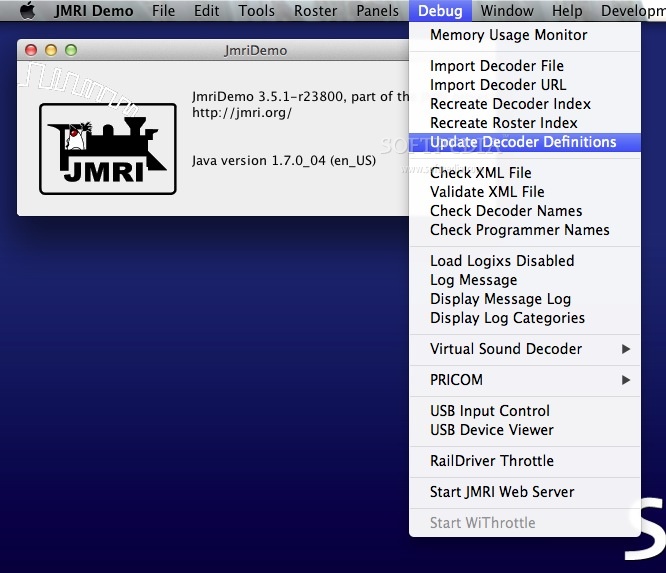Open USB Device Viewer
This screenshot has width=666, height=573.
525,430
